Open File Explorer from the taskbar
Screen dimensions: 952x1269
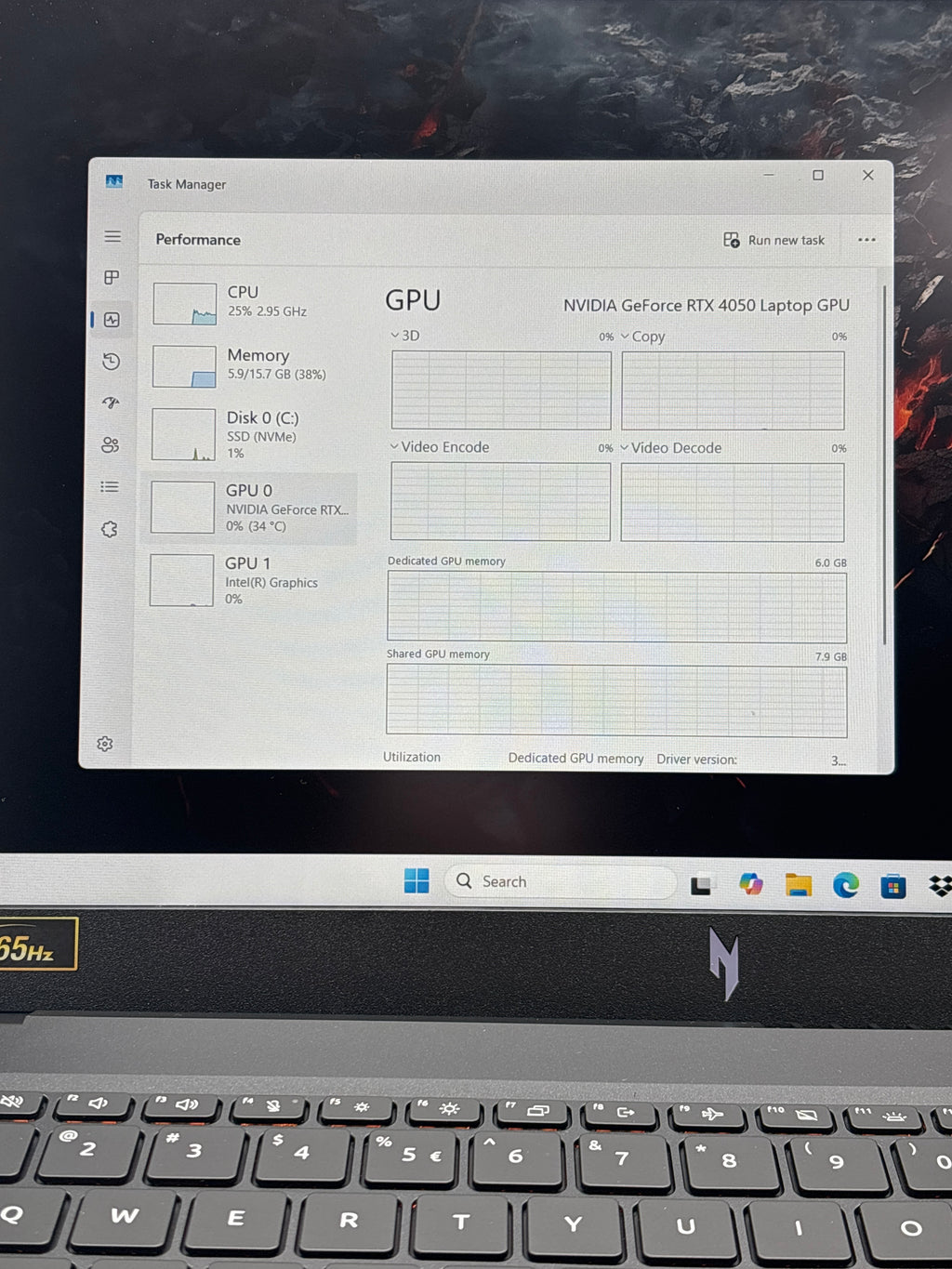click(798, 885)
